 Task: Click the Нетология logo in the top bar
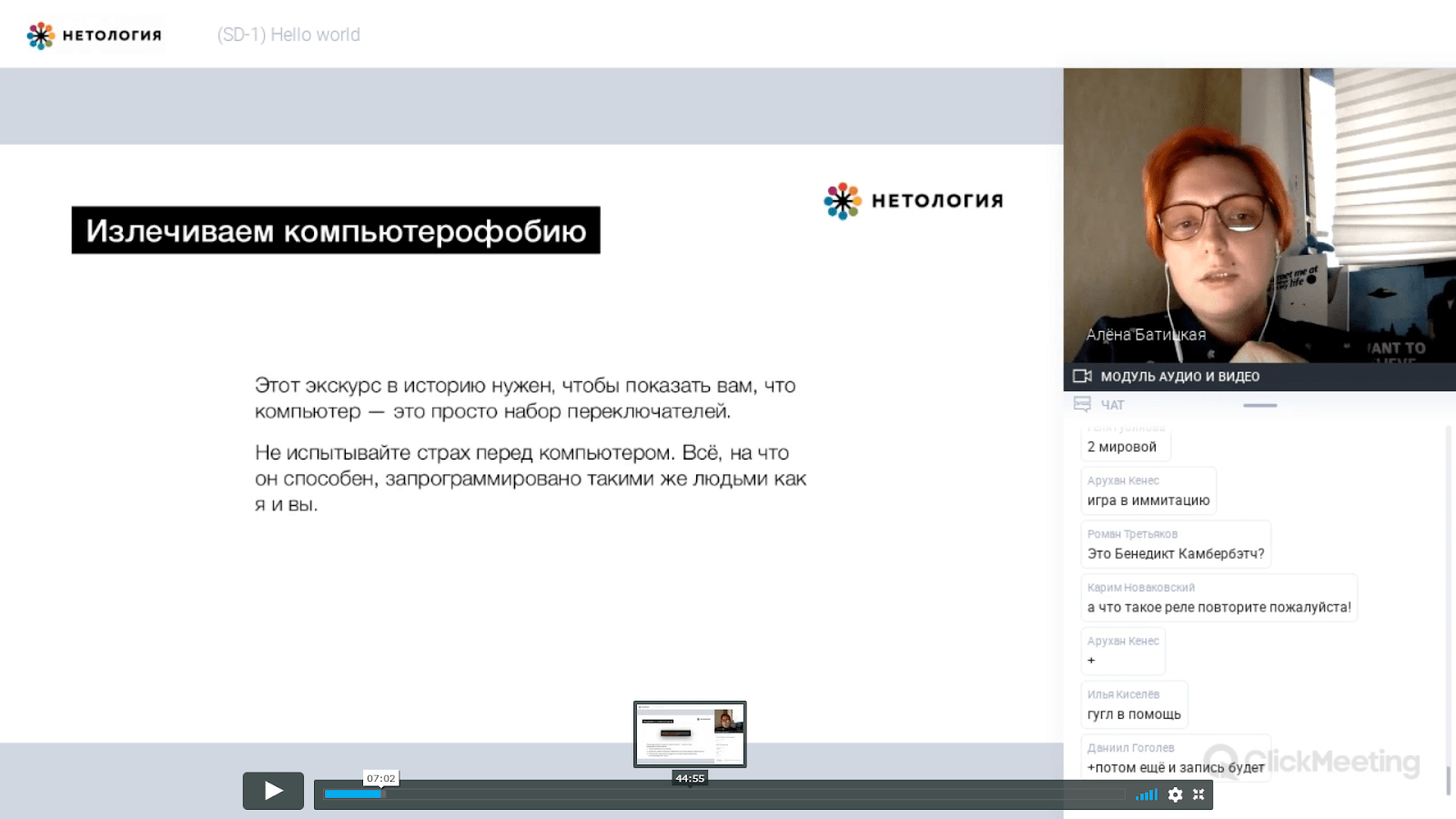[94, 34]
